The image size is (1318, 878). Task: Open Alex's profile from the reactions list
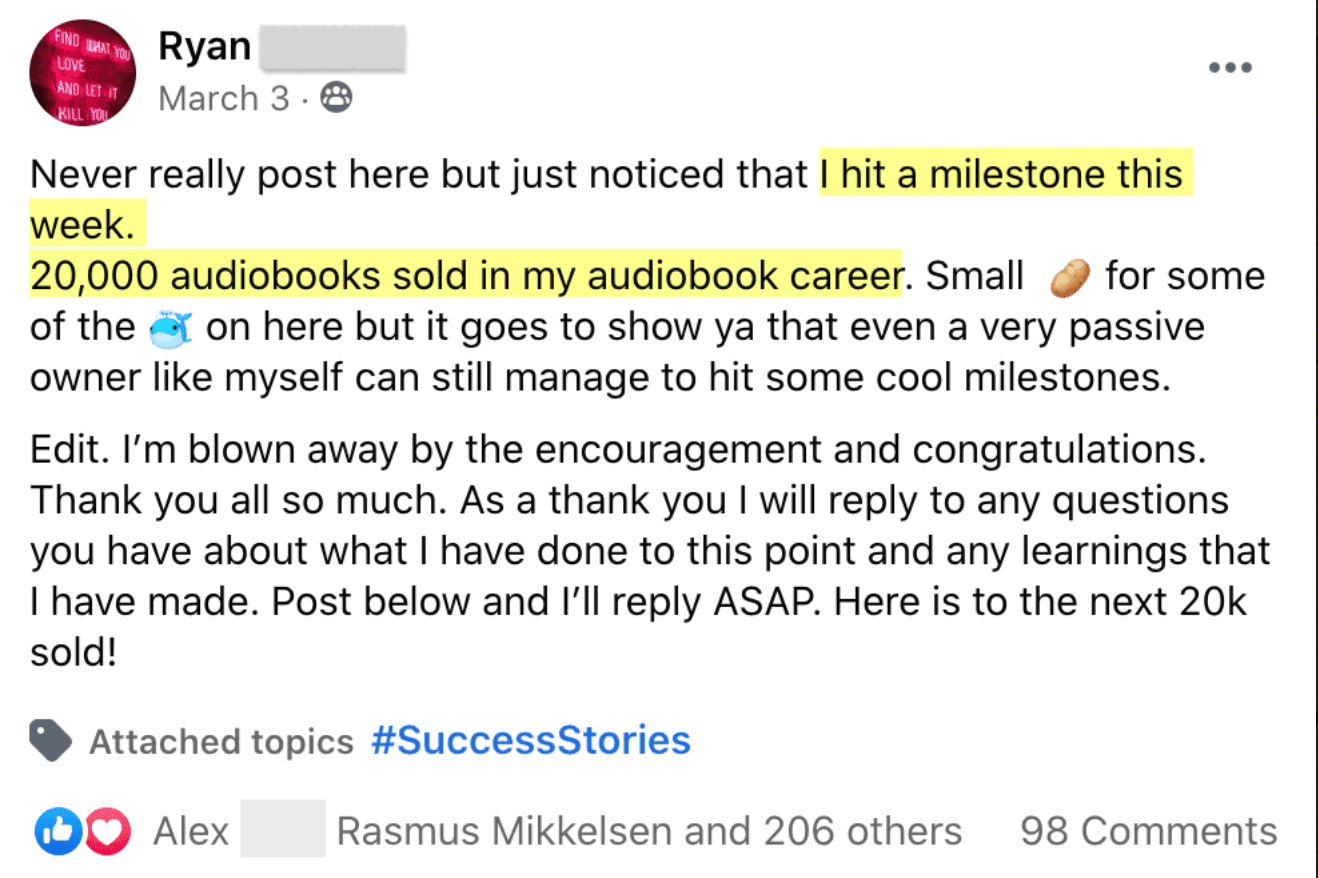pos(191,832)
